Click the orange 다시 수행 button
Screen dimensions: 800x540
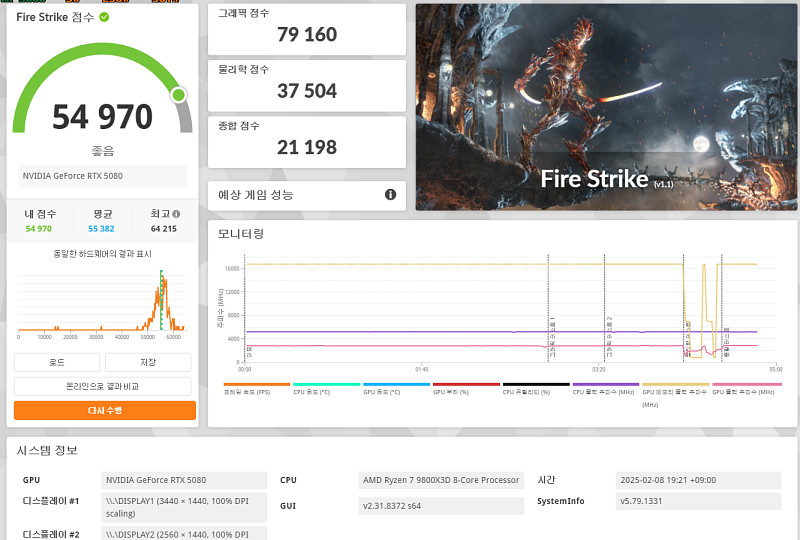[x=104, y=411]
